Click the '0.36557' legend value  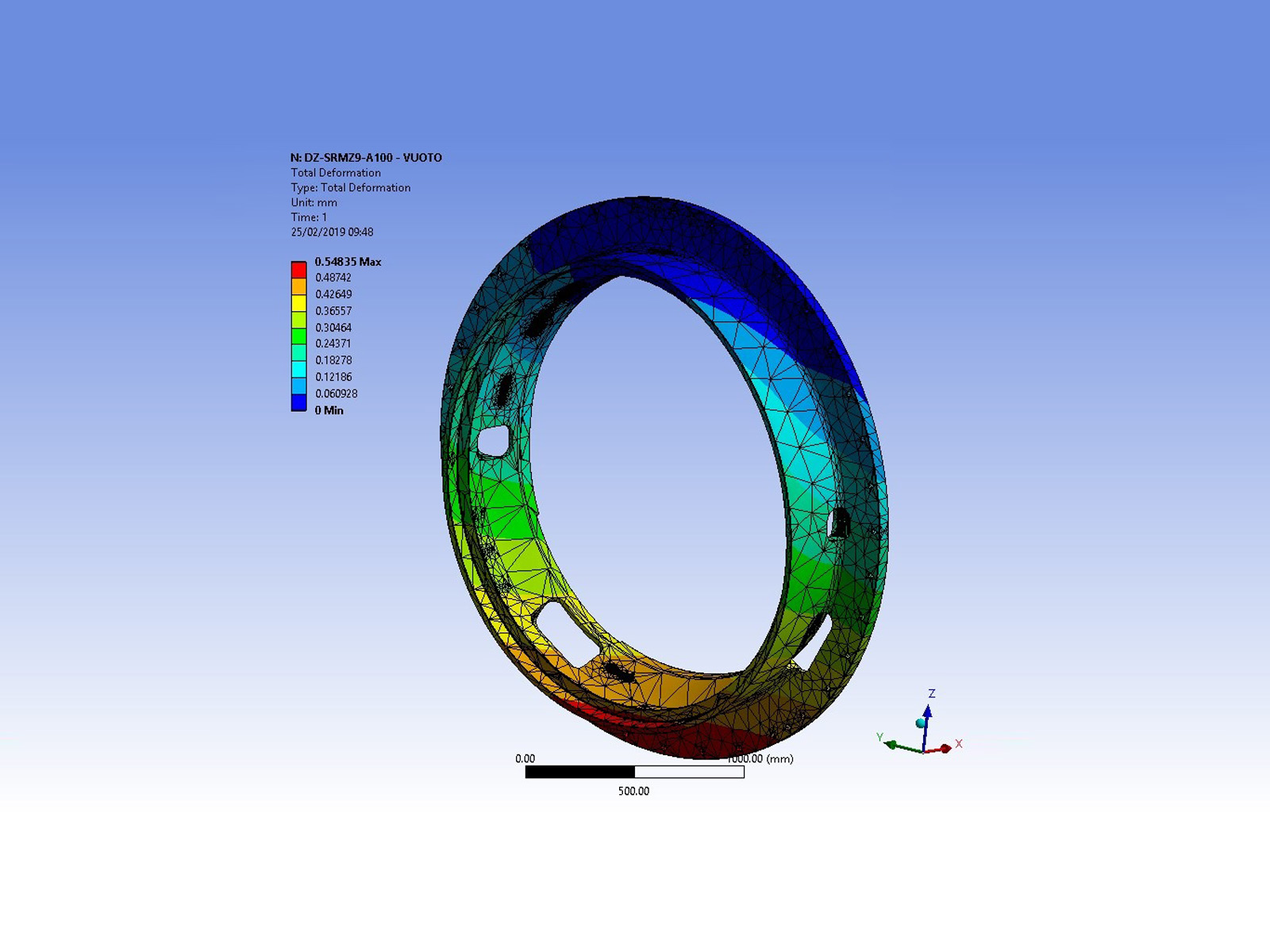click(x=333, y=311)
